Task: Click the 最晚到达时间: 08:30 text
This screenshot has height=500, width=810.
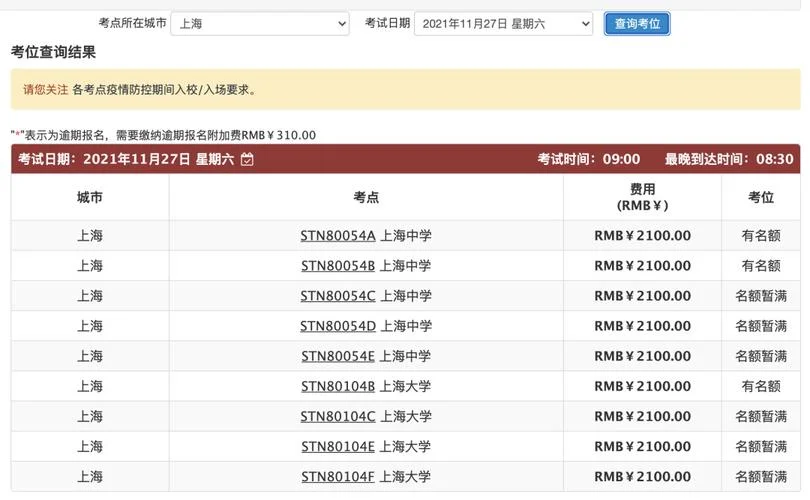Action: click(729, 159)
